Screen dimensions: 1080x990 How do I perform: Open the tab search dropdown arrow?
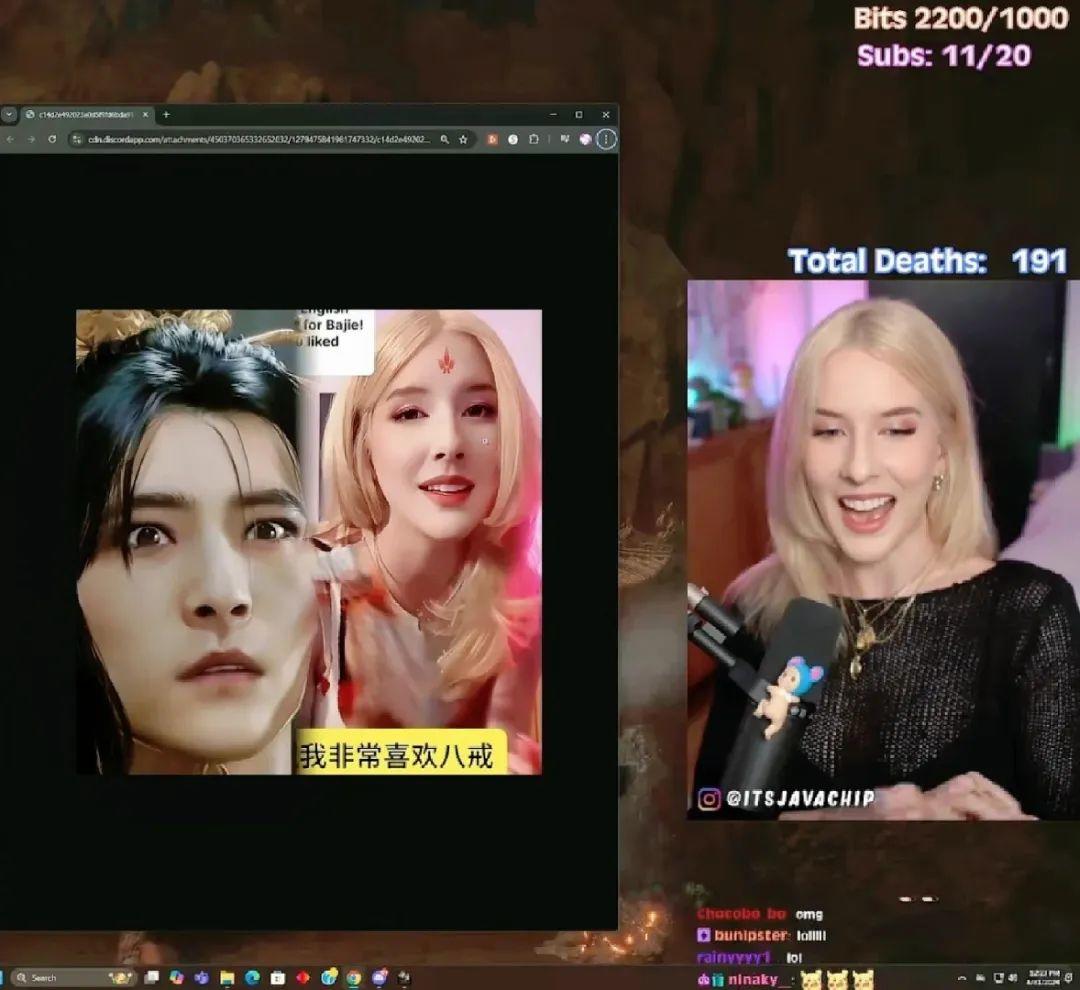tap(8, 115)
